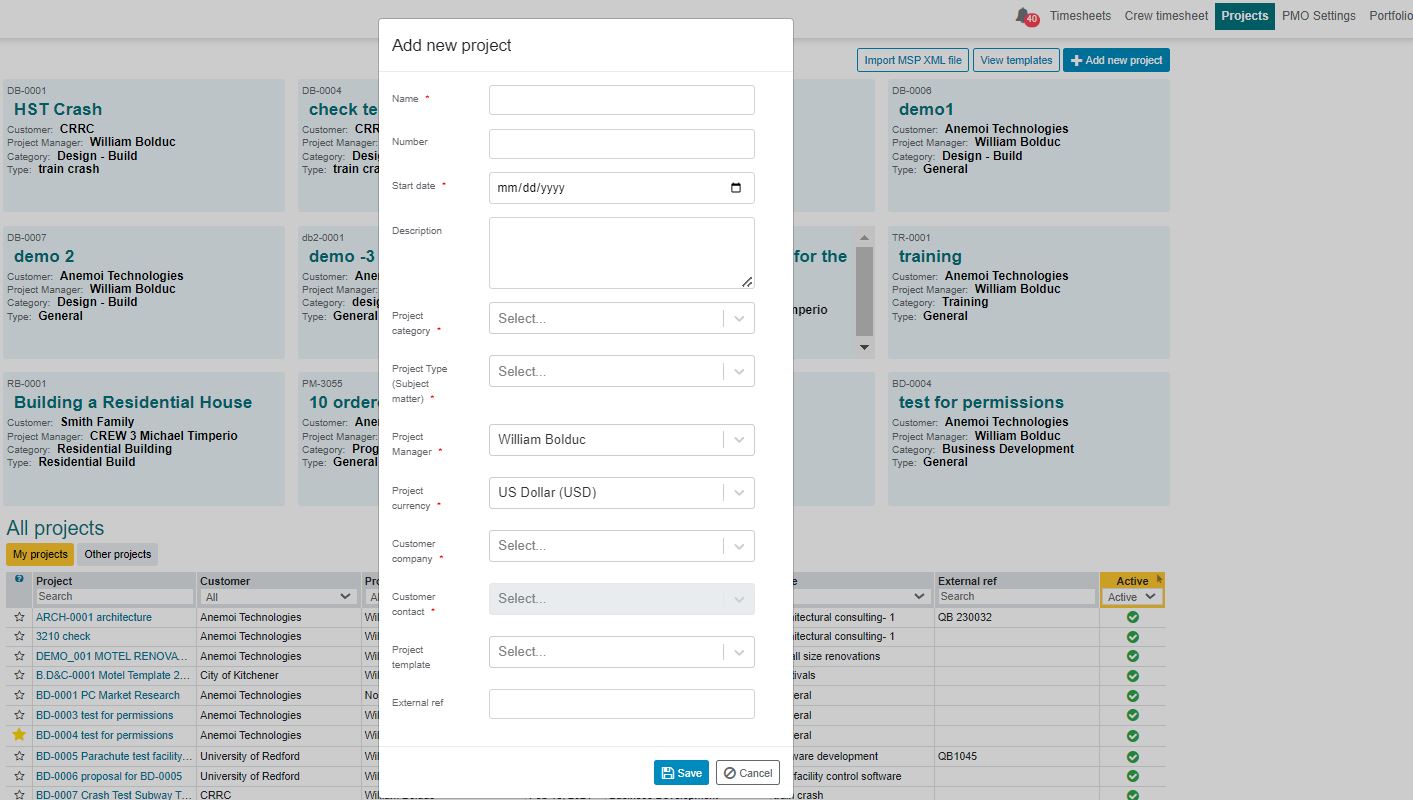1413x800 pixels.
Task: Toggle favorite star for ARCH-0001 architecture
Action: (x=19, y=617)
